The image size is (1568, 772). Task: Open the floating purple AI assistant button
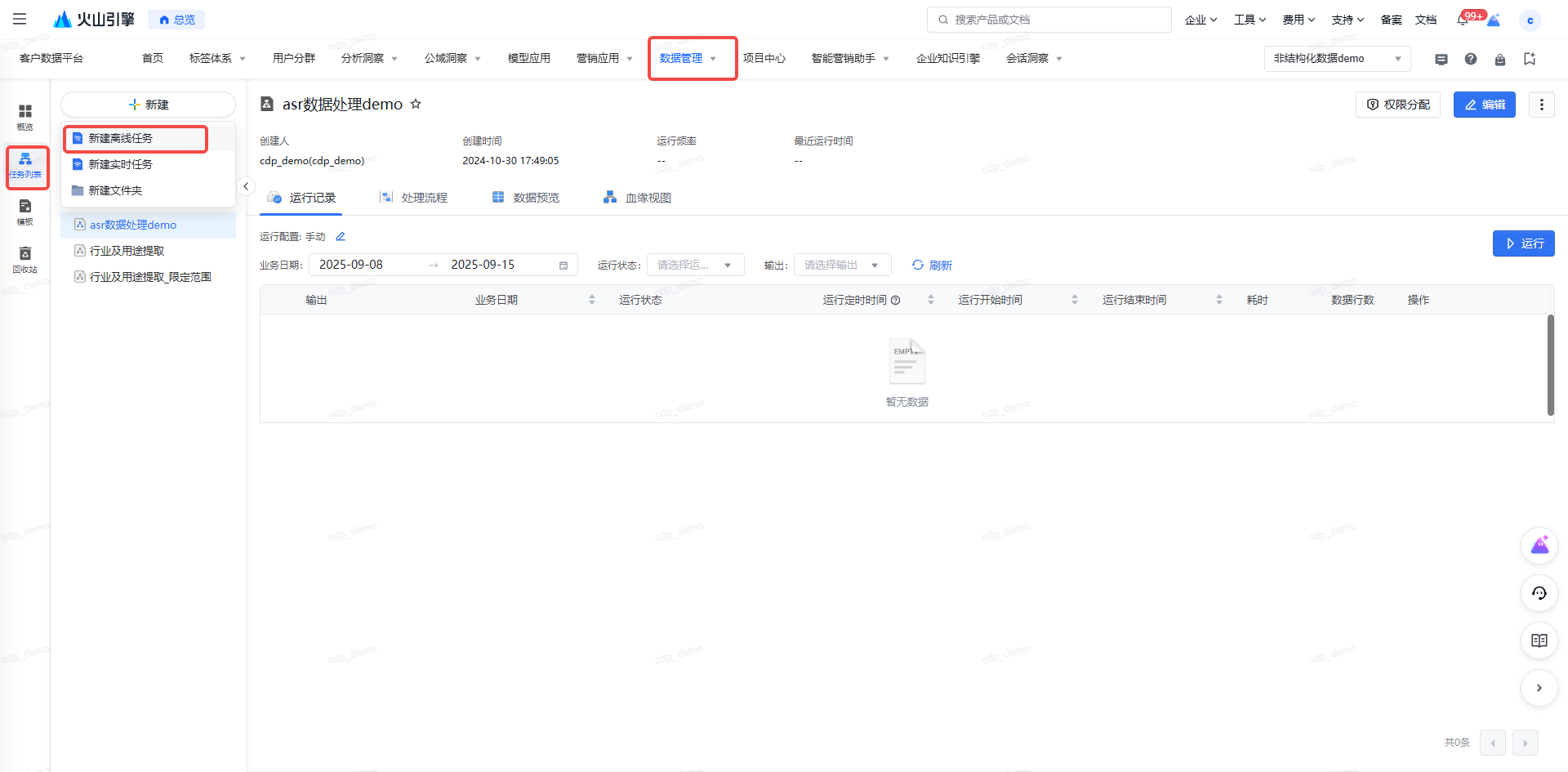point(1539,546)
